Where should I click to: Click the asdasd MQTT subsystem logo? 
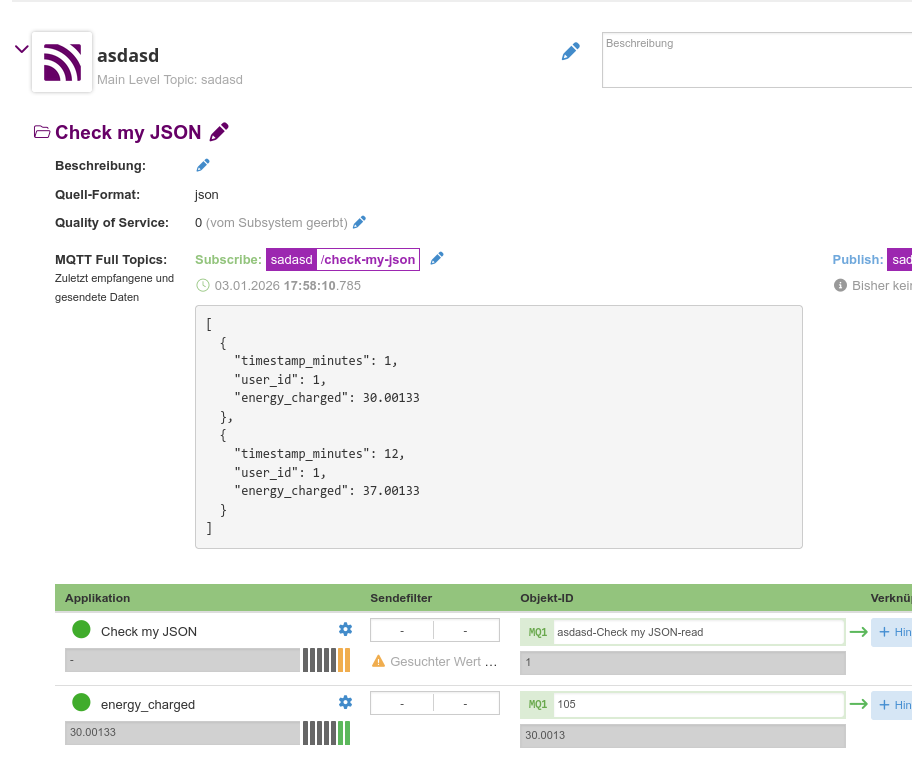click(x=62, y=62)
